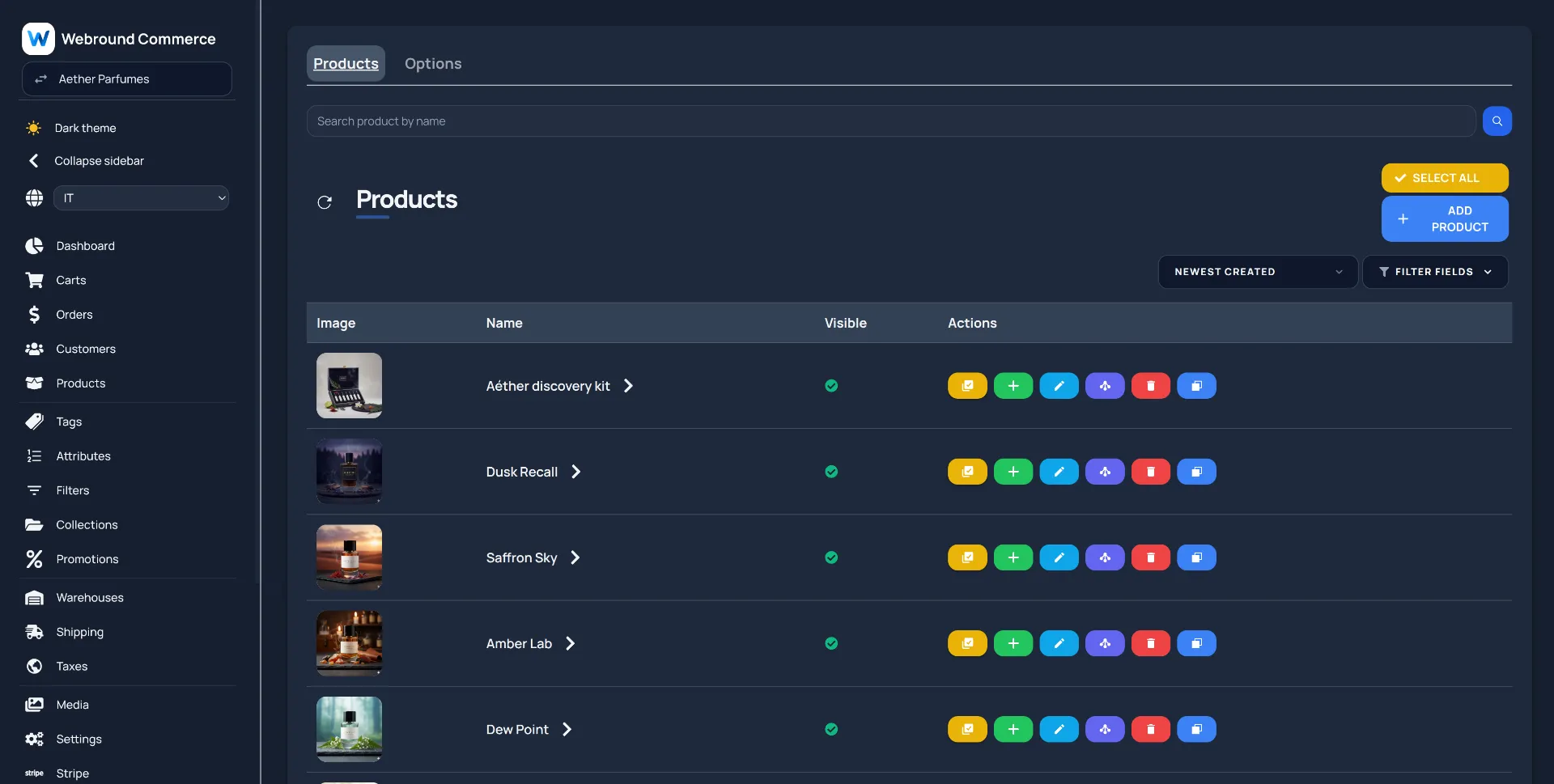Toggle visibility check for Dusk Recall
1554x784 pixels.
831,472
